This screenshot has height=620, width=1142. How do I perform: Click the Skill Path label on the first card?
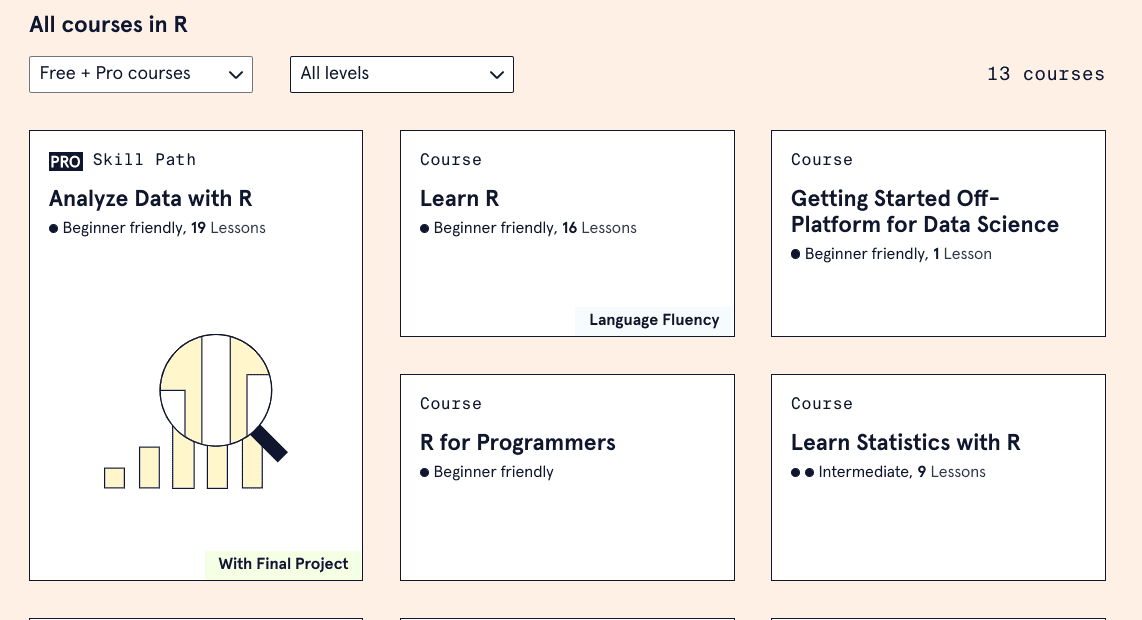click(x=144, y=160)
